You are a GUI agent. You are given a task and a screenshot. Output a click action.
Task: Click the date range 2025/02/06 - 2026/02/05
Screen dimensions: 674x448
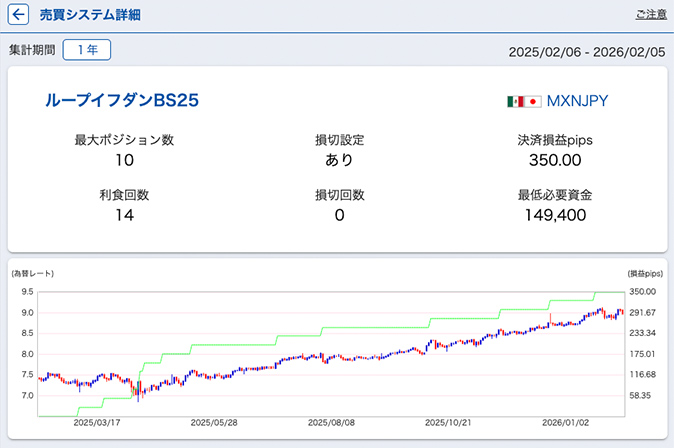(587, 51)
